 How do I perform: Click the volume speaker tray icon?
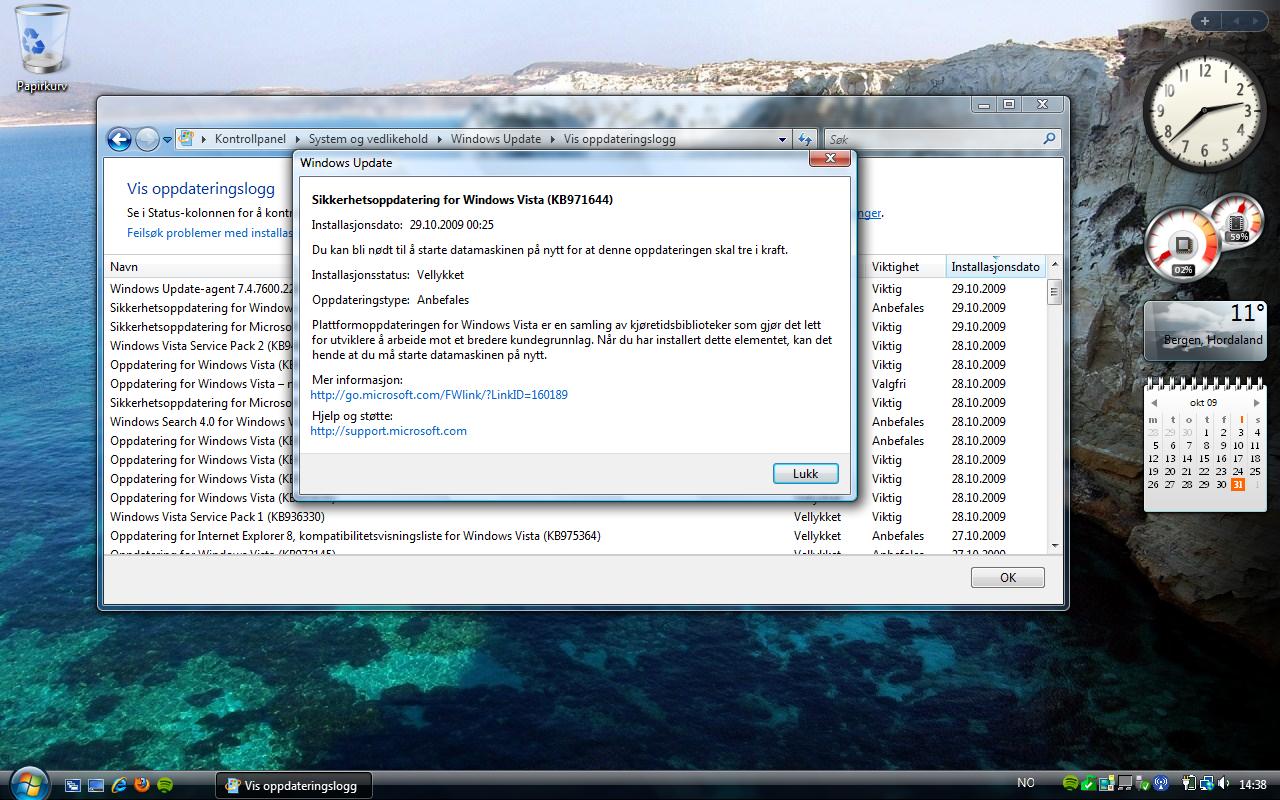click(1225, 784)
